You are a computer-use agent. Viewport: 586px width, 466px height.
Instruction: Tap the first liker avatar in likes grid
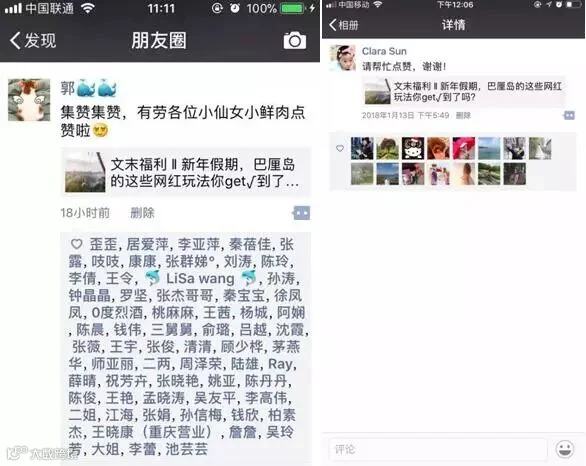pyautogui.click(x=362, y=148)
